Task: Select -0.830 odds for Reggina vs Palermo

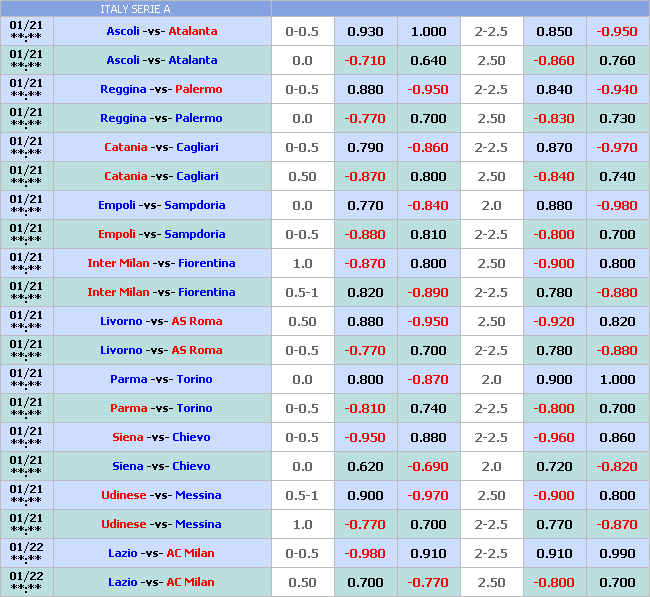Action: pos(554,118)
